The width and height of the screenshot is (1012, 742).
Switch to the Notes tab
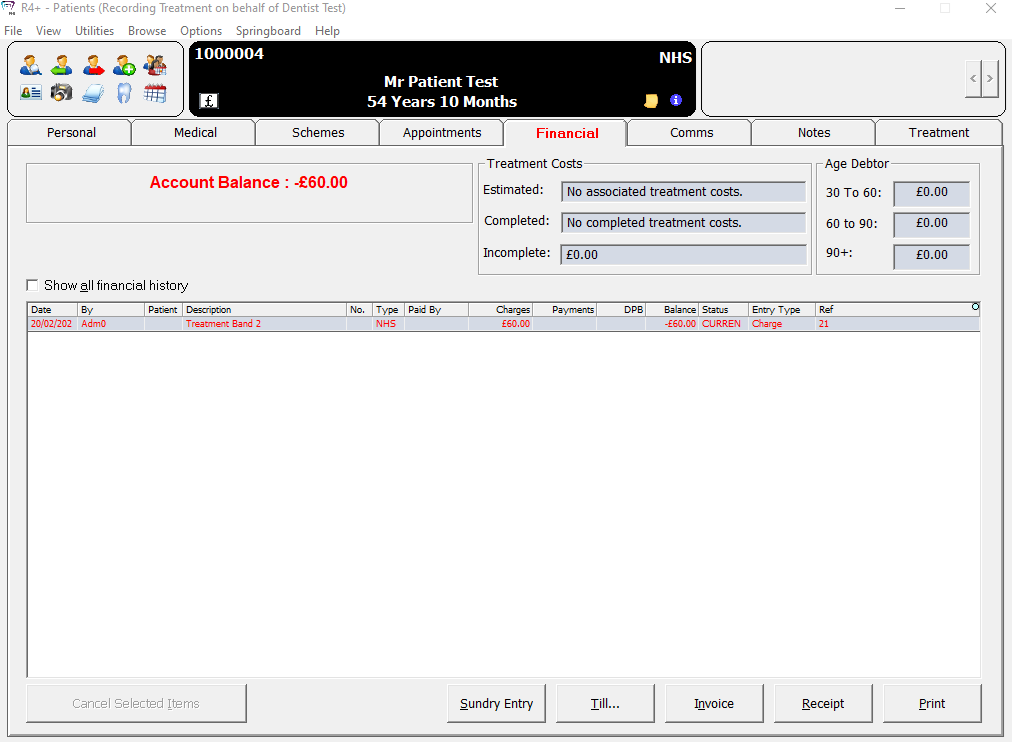[x=814, y=132]
